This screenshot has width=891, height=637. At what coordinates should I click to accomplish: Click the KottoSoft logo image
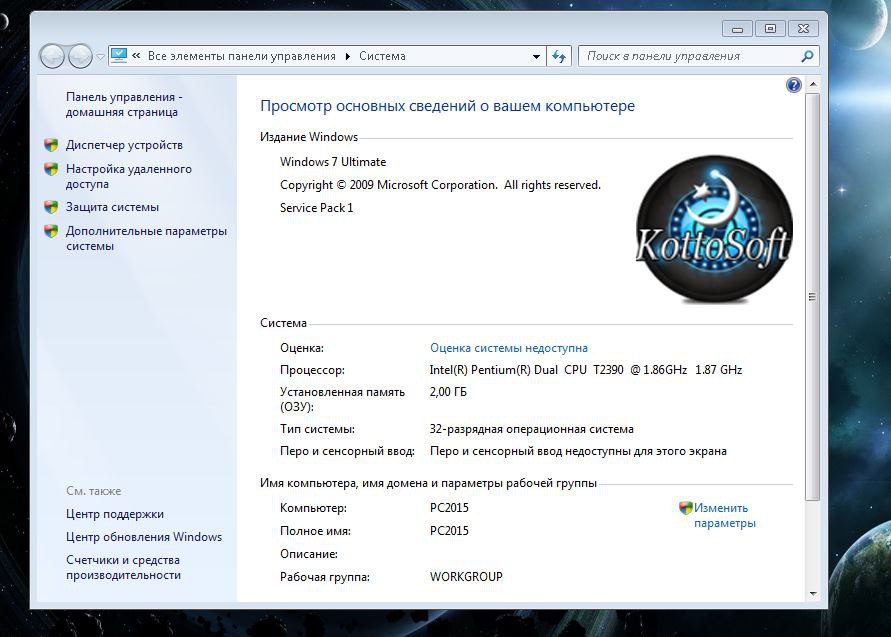point(714,228)
